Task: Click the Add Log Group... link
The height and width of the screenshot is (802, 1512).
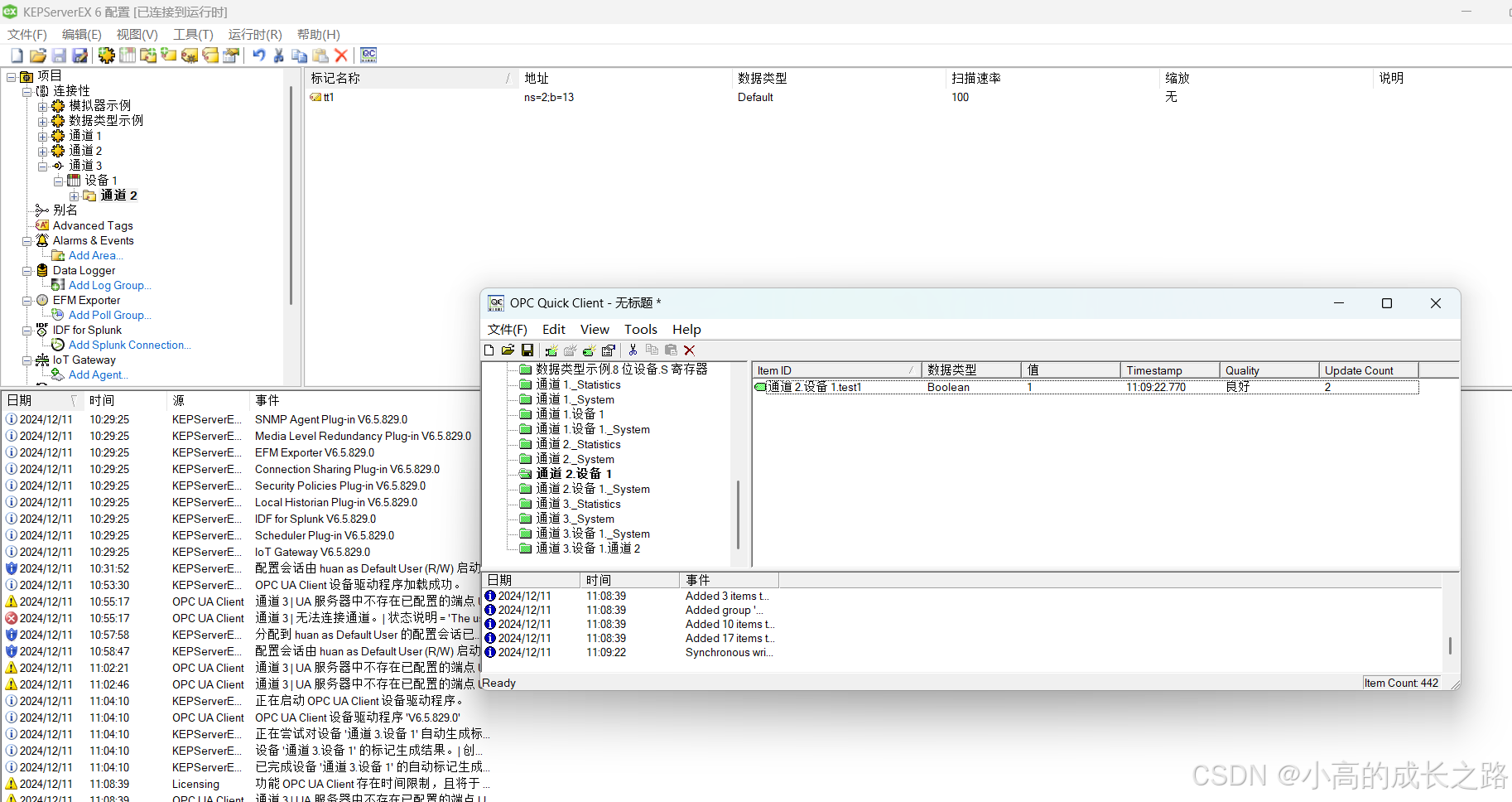Action: [110, 285]
